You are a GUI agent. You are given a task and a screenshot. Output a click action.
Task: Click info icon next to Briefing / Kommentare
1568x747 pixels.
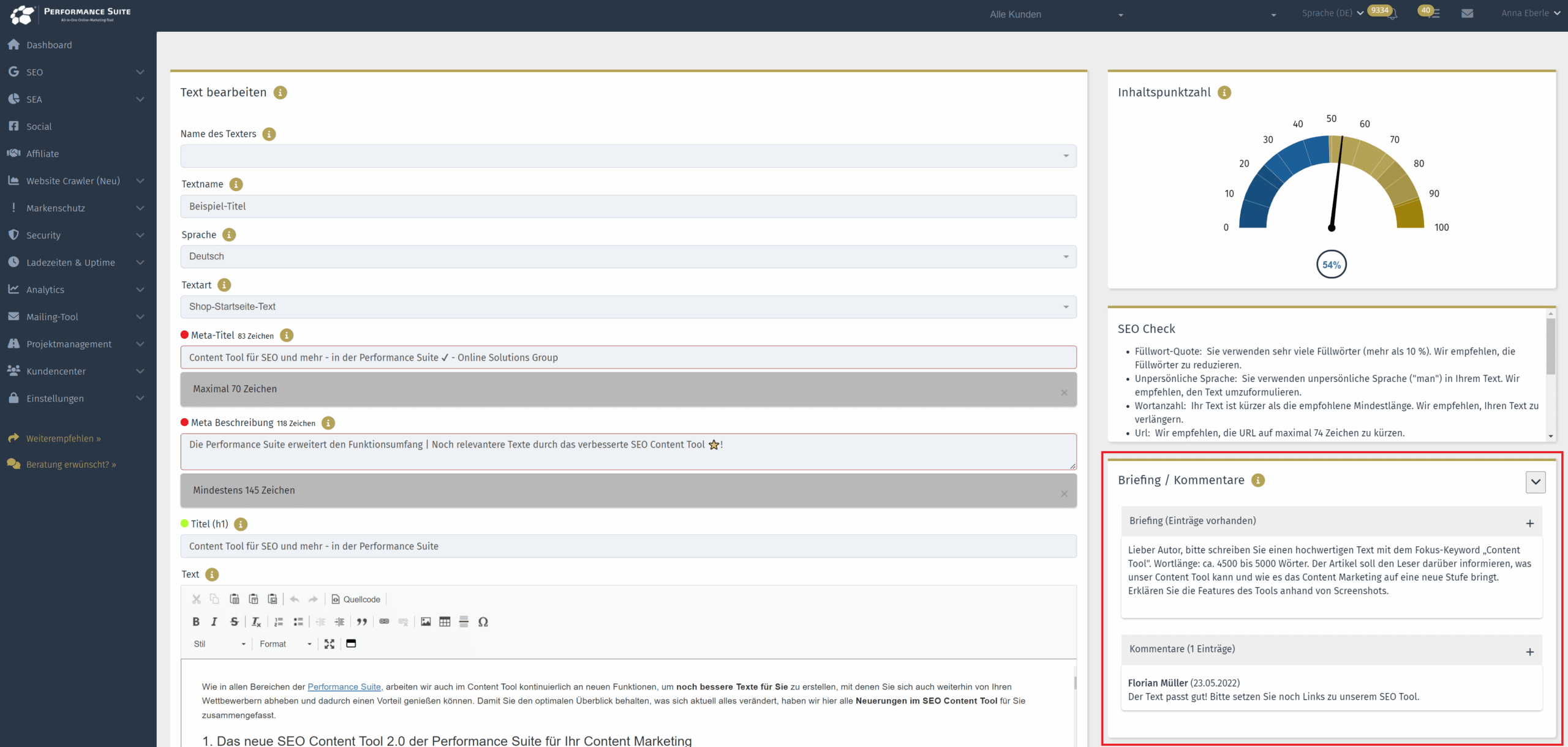[1258, 480]
